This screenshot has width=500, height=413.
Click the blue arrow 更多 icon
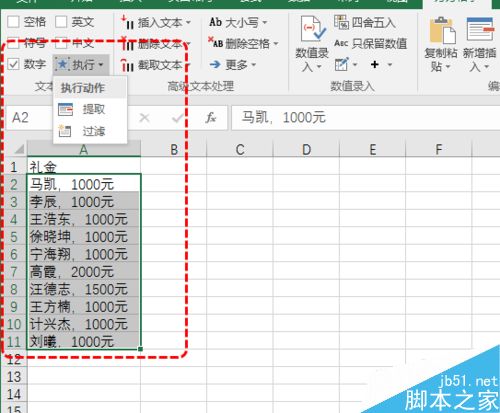pyautogui.click(x=215, y=65)
